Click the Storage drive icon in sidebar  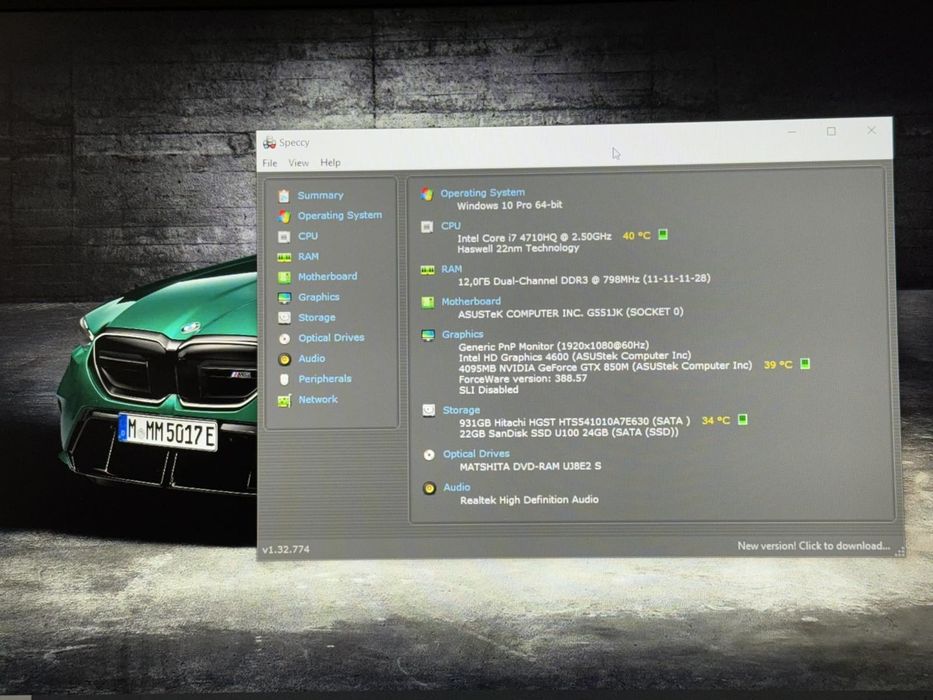284,318
